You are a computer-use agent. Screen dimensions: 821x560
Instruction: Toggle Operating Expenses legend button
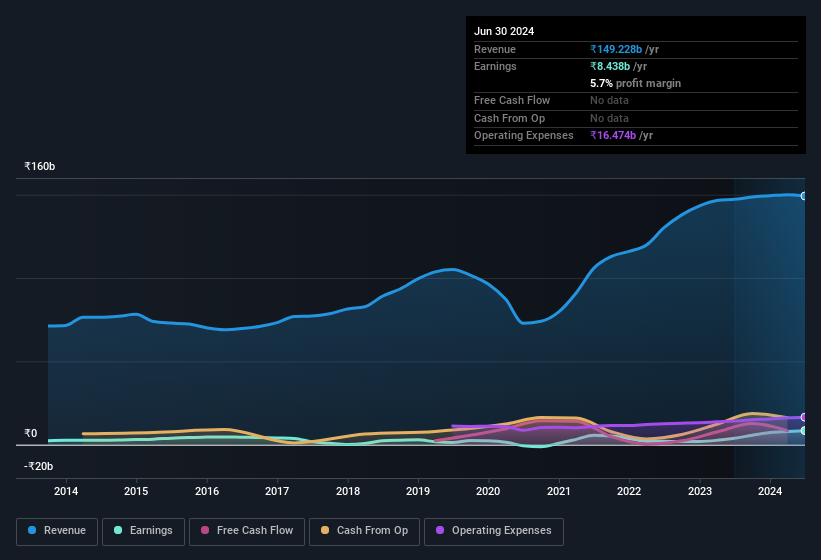coord(494,531)
